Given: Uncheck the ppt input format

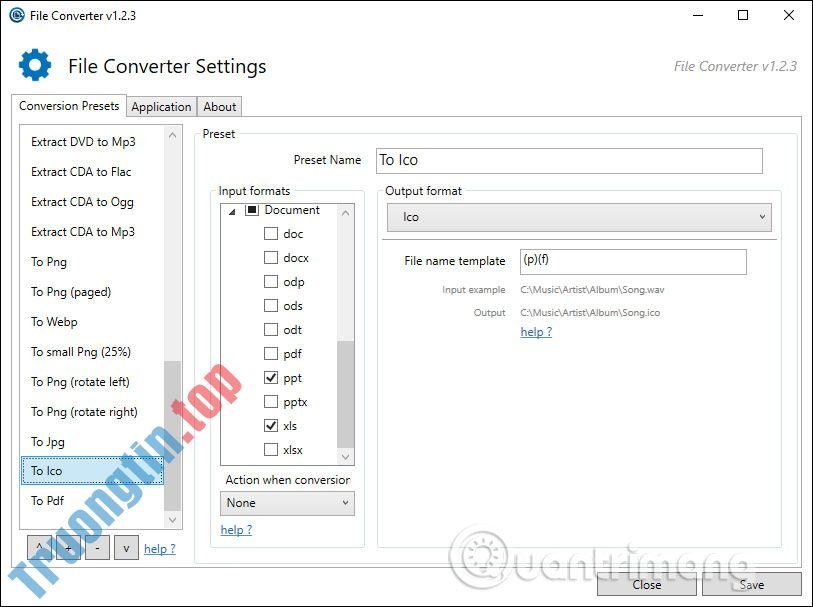Looking at the screenshot, I should coord(271,377).
